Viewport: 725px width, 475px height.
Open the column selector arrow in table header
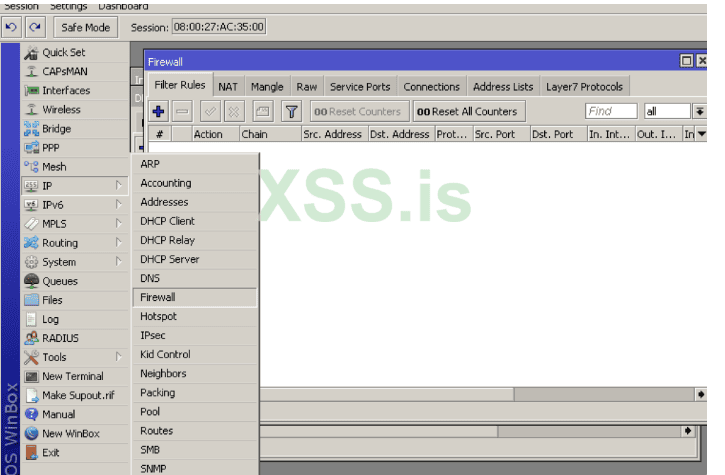pos(701,134)
